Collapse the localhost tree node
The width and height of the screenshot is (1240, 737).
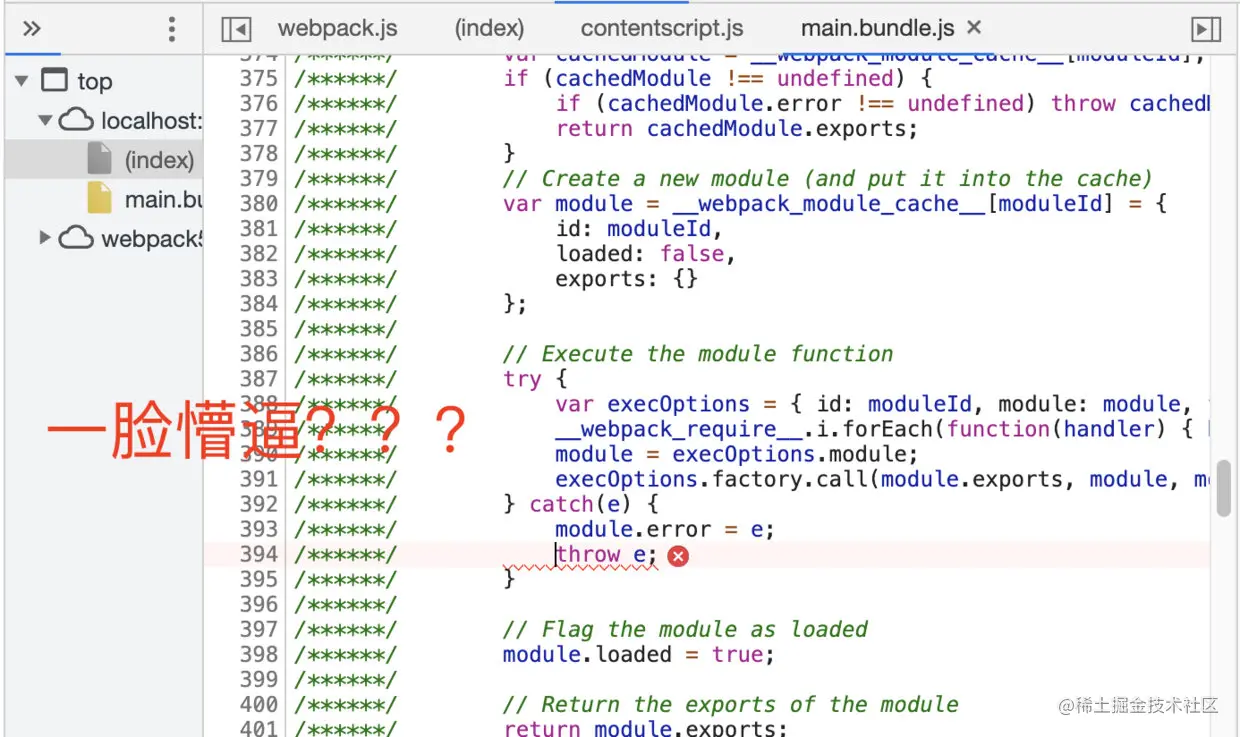[45, 121]
